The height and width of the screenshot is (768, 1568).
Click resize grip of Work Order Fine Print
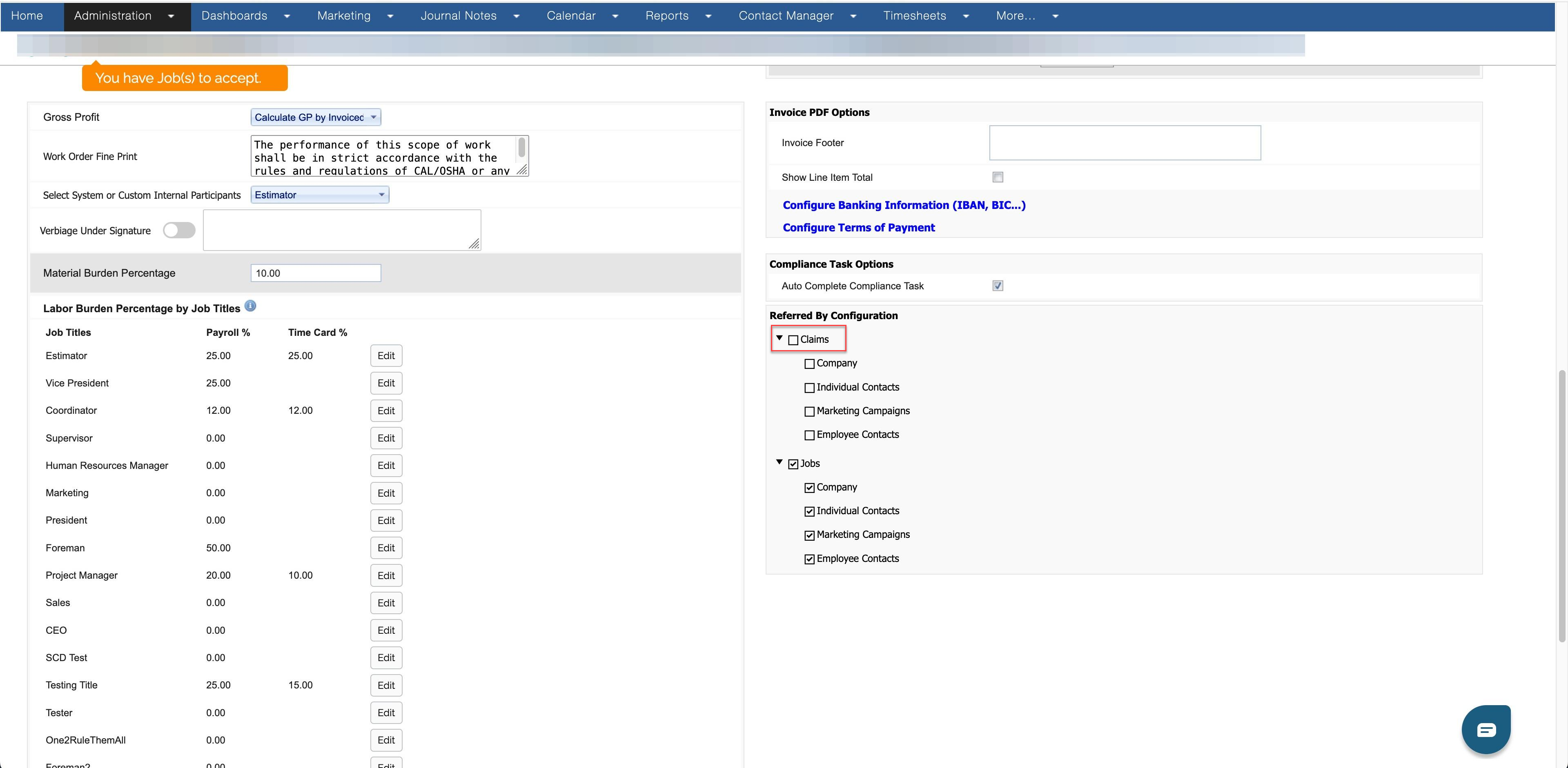tap(522, 170)
